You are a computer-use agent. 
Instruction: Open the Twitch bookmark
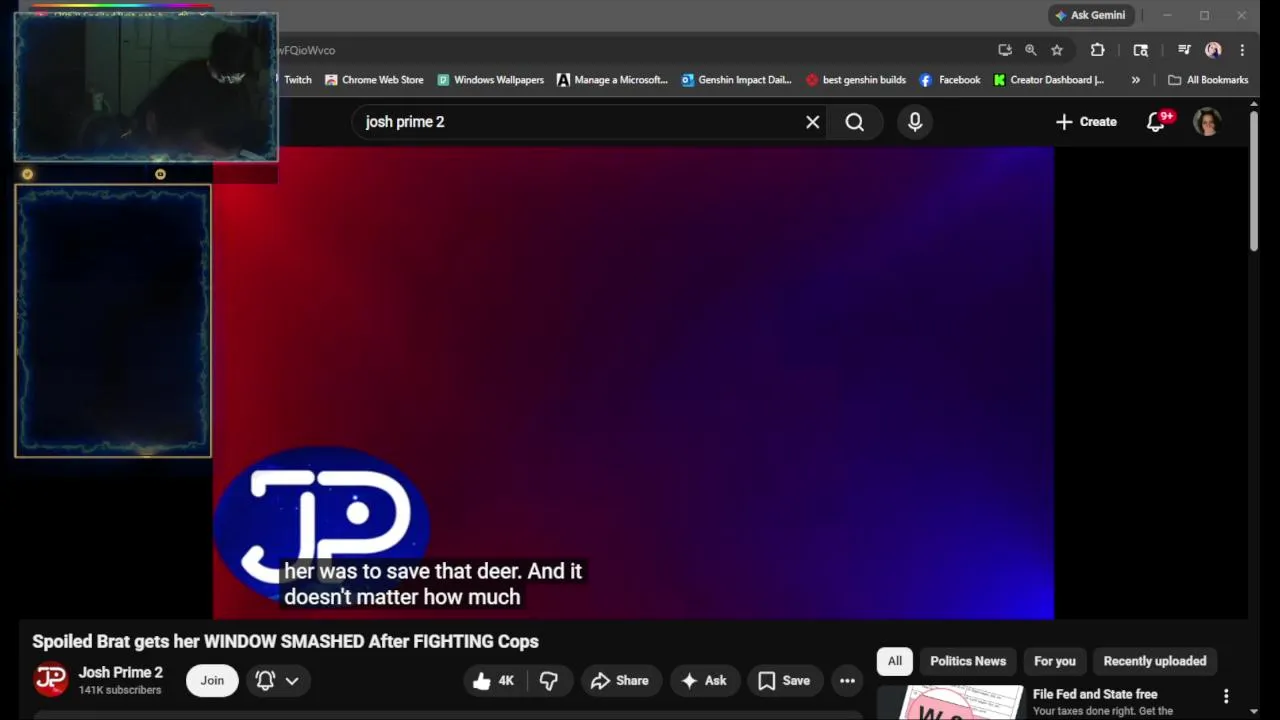click(297, 80)
